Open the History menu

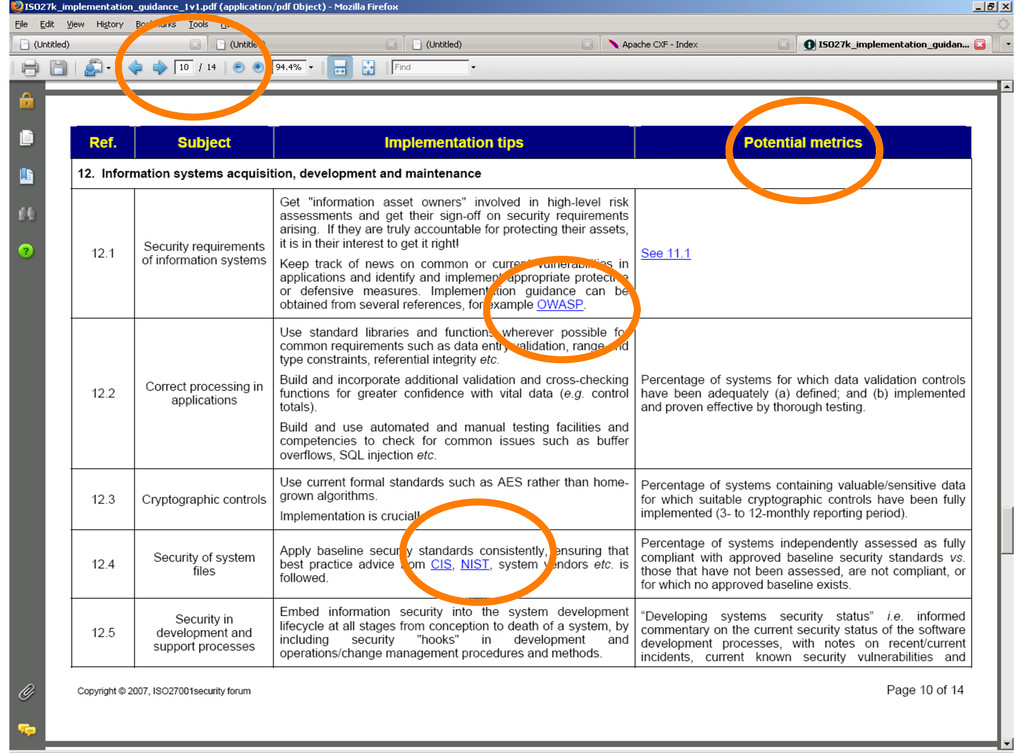[109, 24]
